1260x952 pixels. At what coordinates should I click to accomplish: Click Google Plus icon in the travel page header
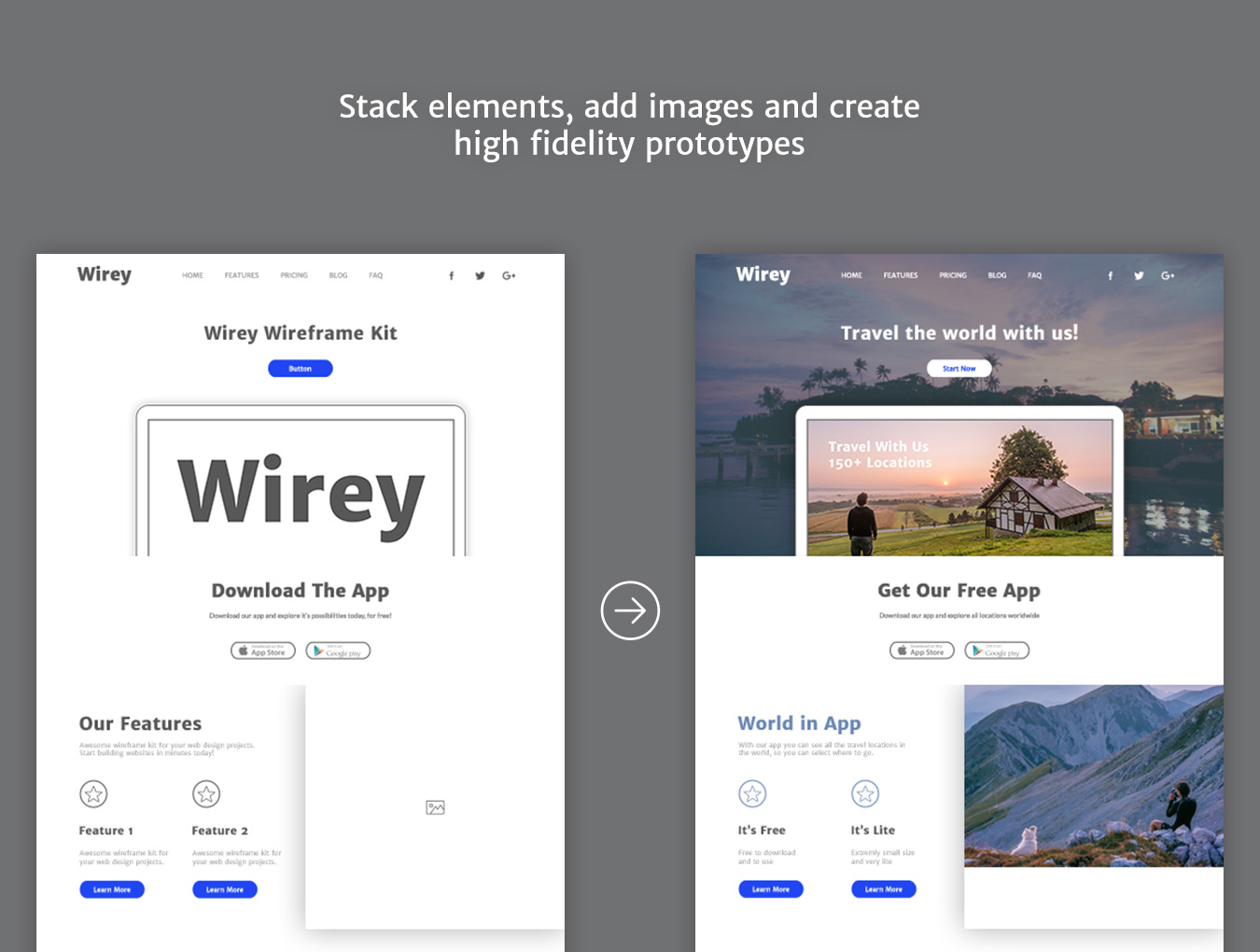1168,276
